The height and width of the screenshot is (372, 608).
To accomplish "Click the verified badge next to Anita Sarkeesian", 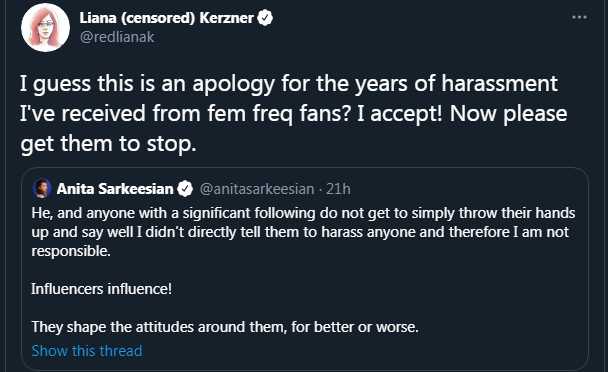I will [185, 189].
